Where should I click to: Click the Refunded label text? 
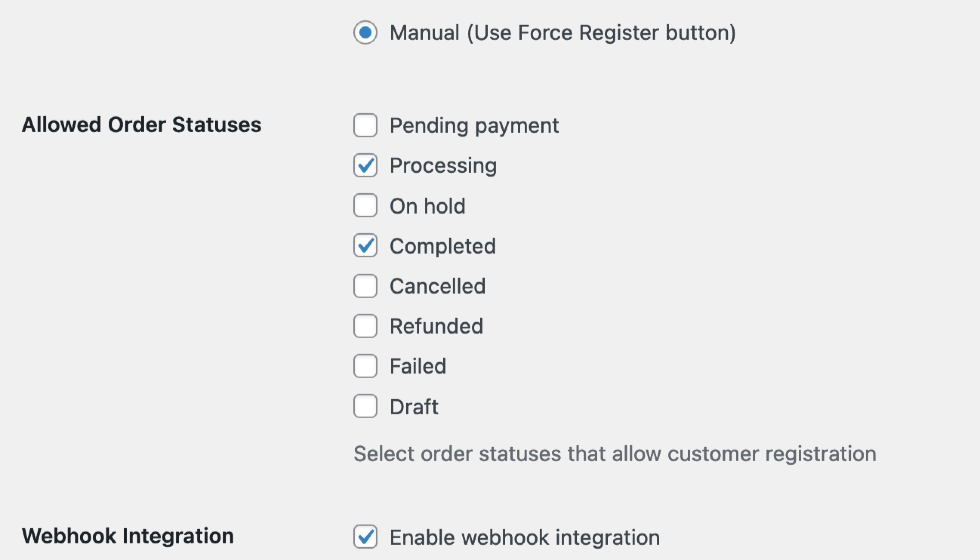click(436, 326)
